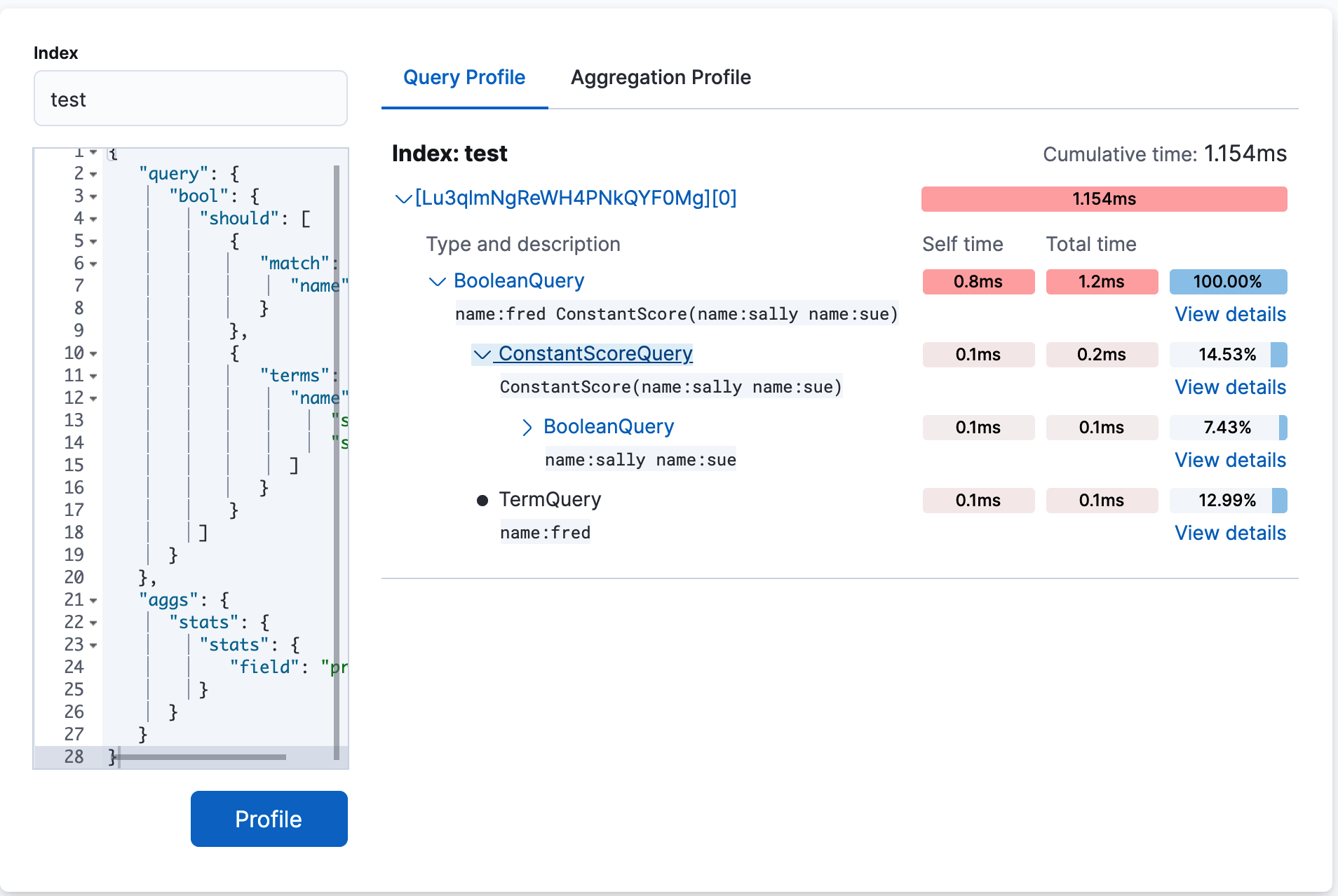The height and width of the screenshot is (896, 1338).
Task: Click the 1.154ms shard timing bar
Action: point(1104,198)
